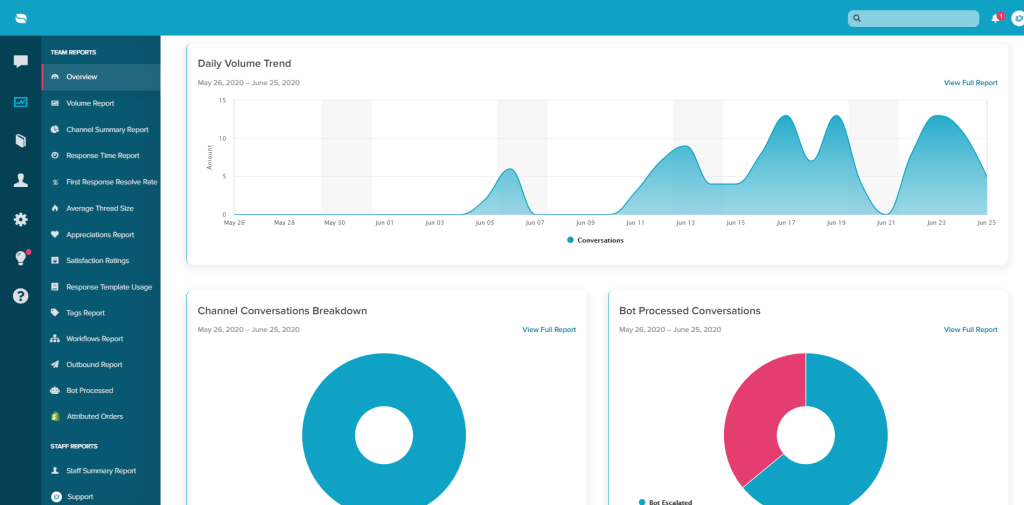View Full Report for Channel Conversations Breakdown
This screenshot has height=505, width=1024.
click(549, 330)
